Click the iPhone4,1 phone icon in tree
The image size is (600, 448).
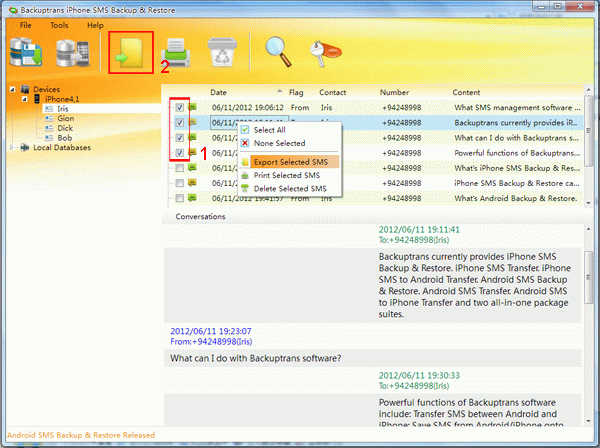click(37, 99)
